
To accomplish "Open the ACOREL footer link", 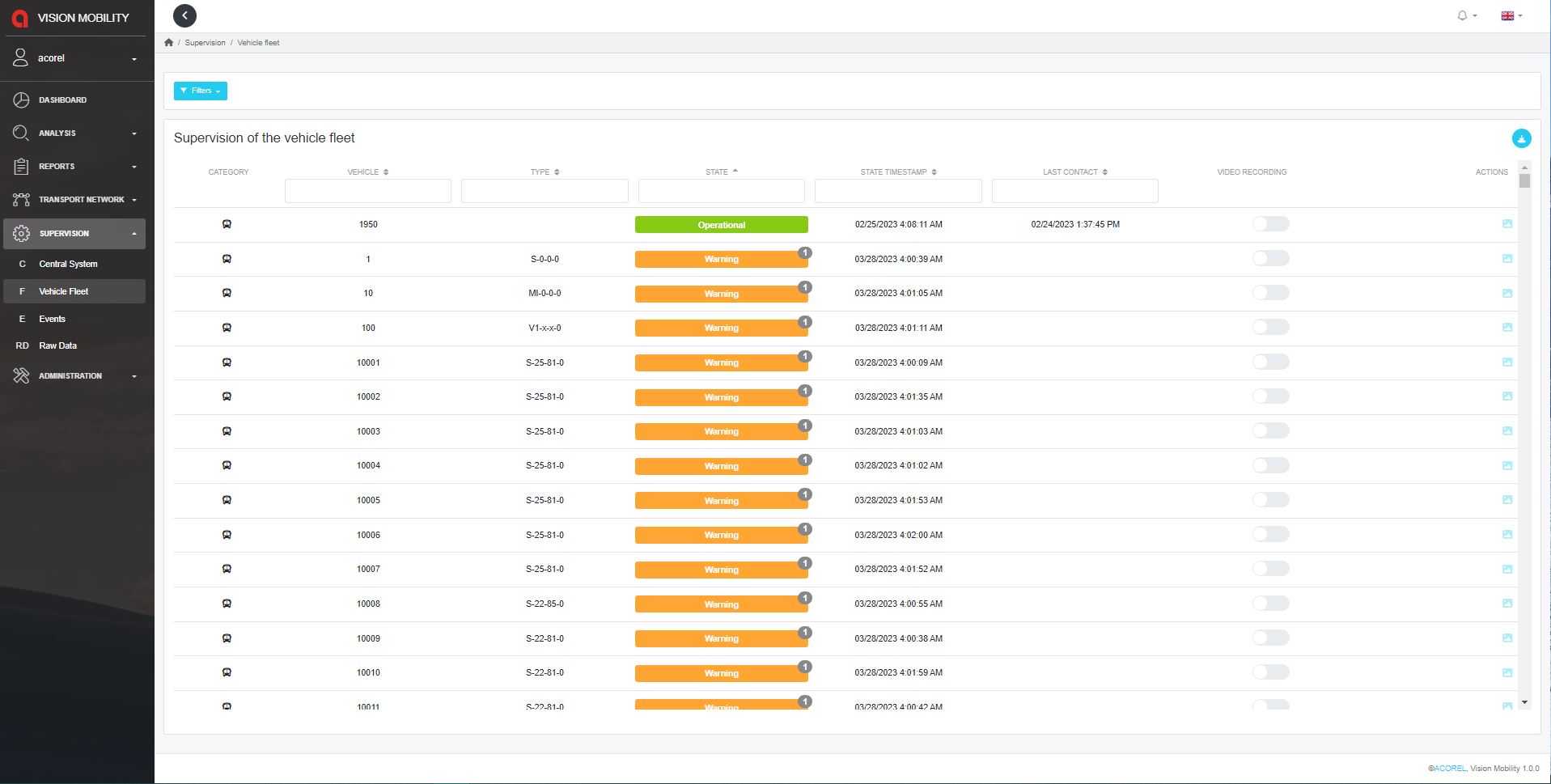I will [x=1450, y=769].
